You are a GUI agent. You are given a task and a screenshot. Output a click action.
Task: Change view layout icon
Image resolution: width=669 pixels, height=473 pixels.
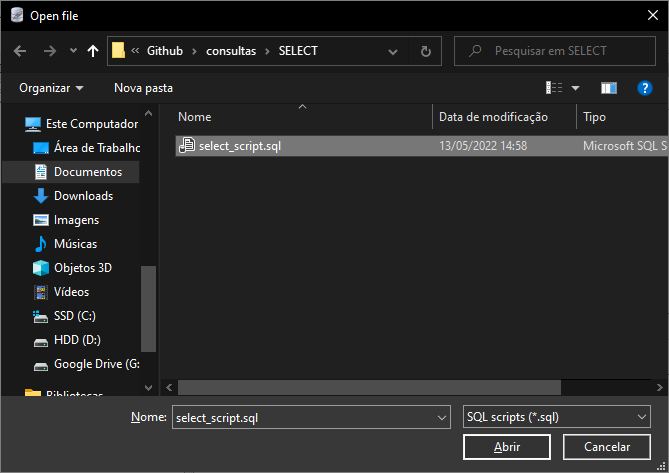click(554, 88)
